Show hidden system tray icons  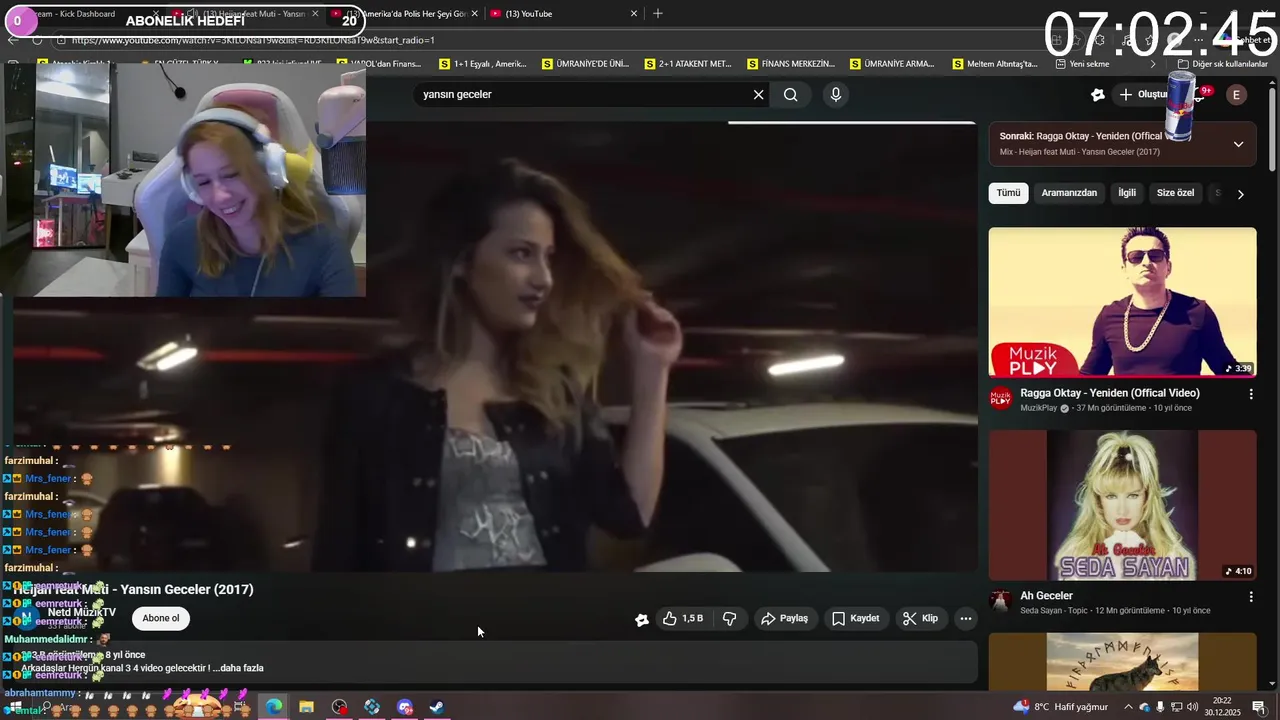point(1128,707)
